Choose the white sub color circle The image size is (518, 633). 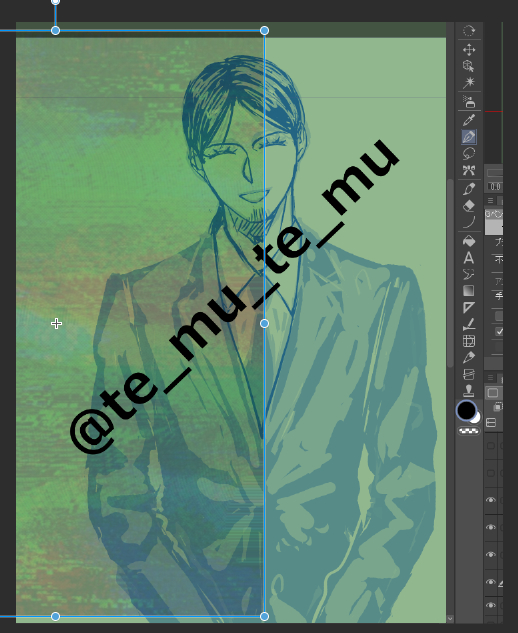[477, 418]
